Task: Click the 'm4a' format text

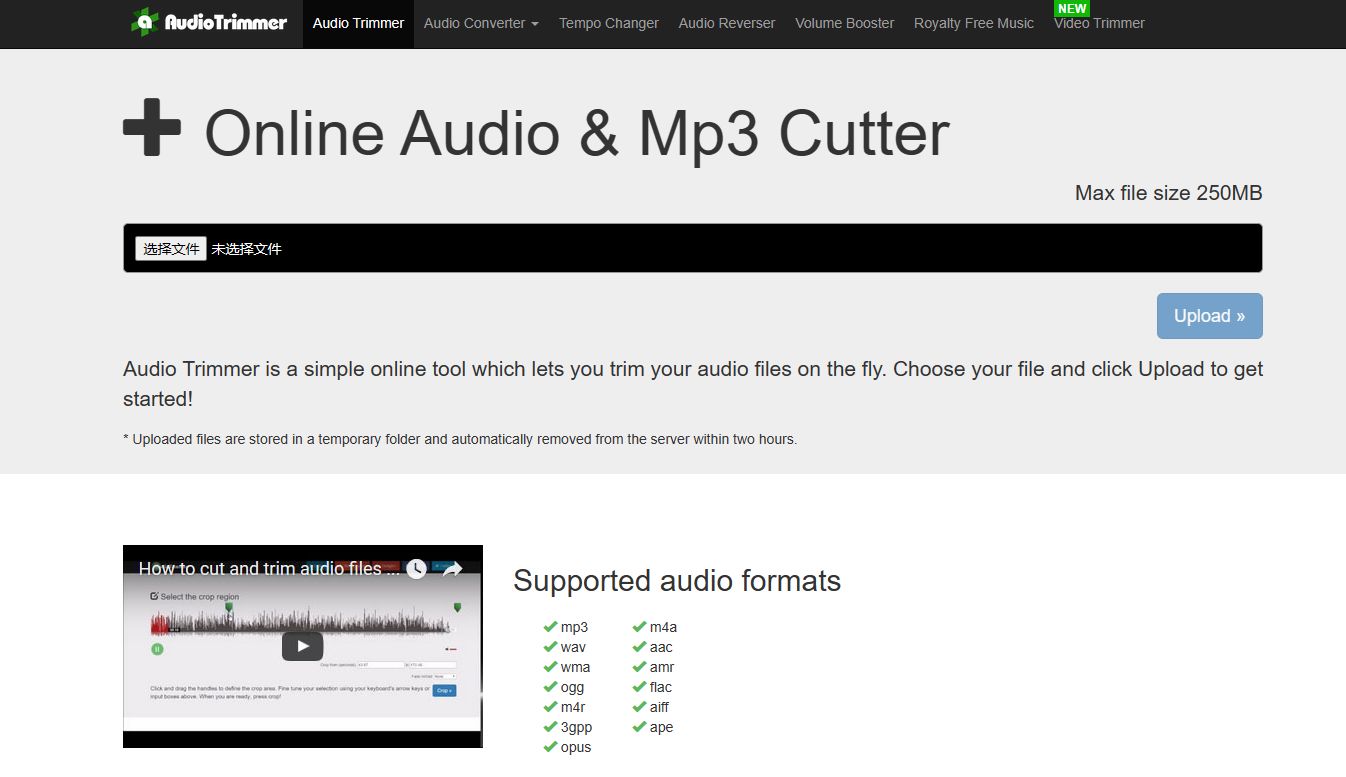Action: tap(663, 627)
